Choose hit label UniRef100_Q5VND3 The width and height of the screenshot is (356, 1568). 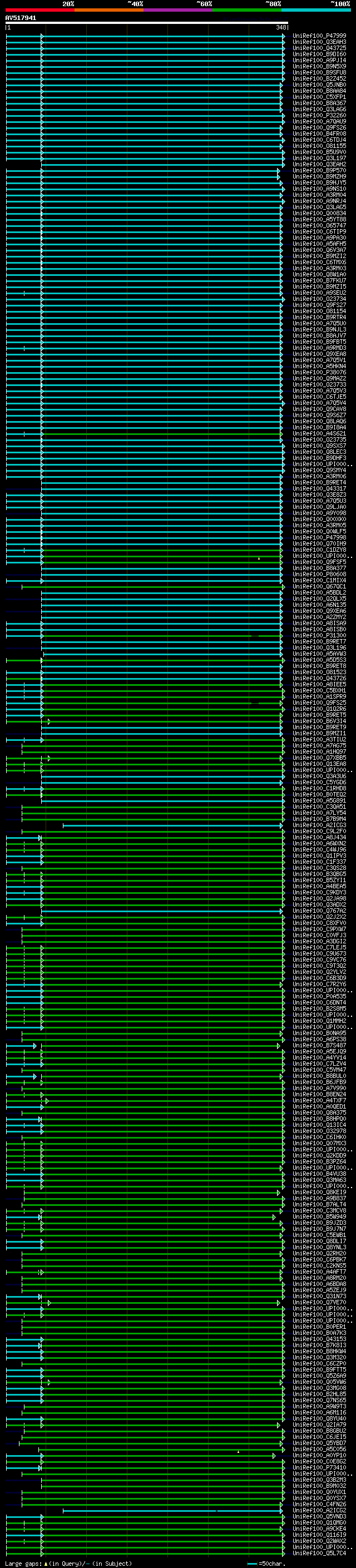pos(319,1516)
